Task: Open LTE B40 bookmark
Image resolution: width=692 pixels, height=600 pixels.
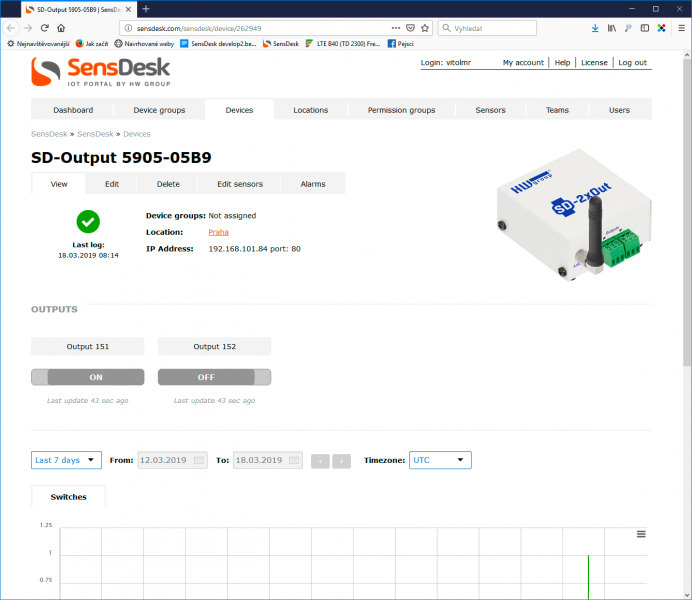Action: point(343,44)
